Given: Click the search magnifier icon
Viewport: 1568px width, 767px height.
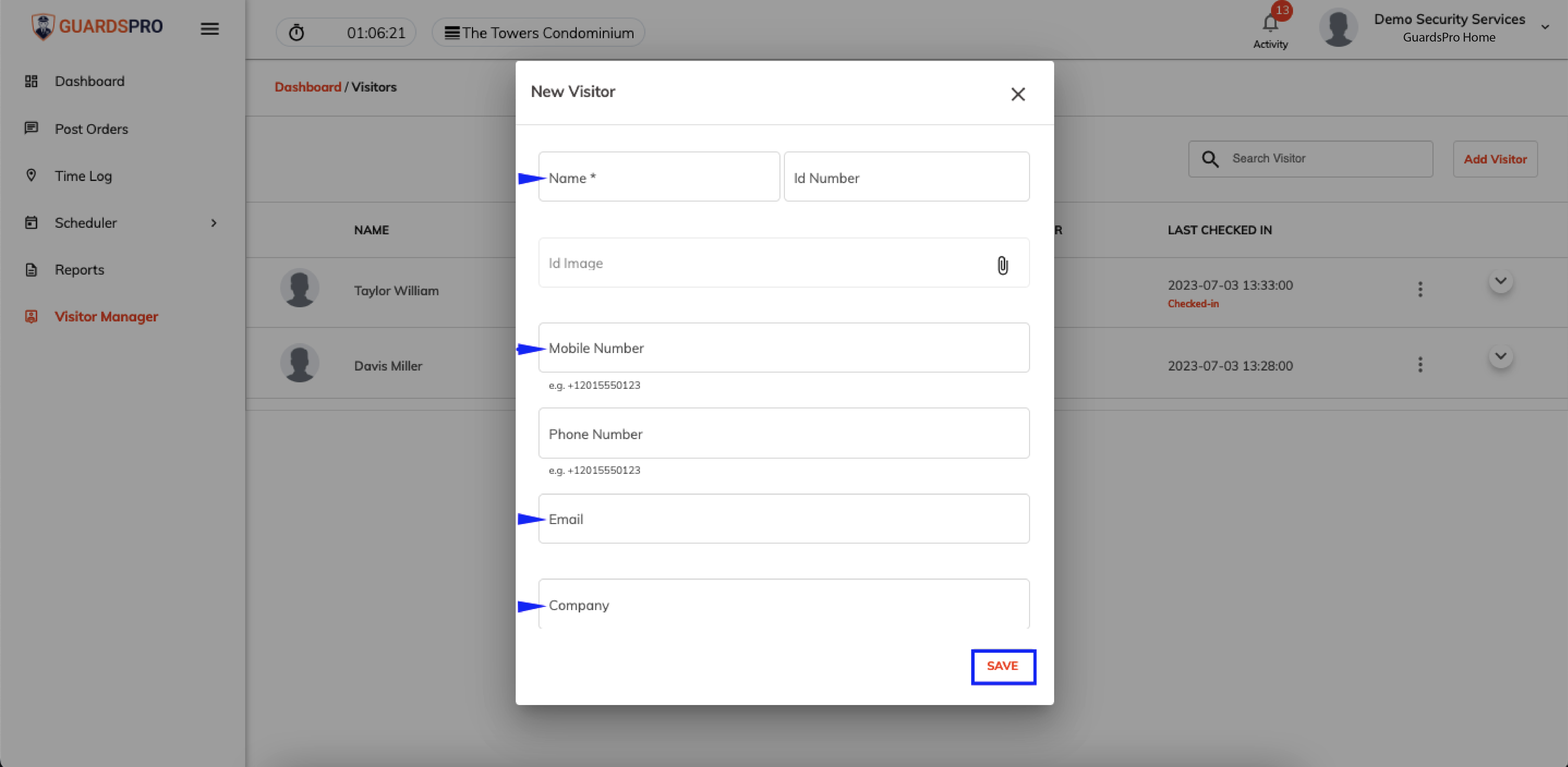Looking at the screenshot, I should tap(1210, 159).
